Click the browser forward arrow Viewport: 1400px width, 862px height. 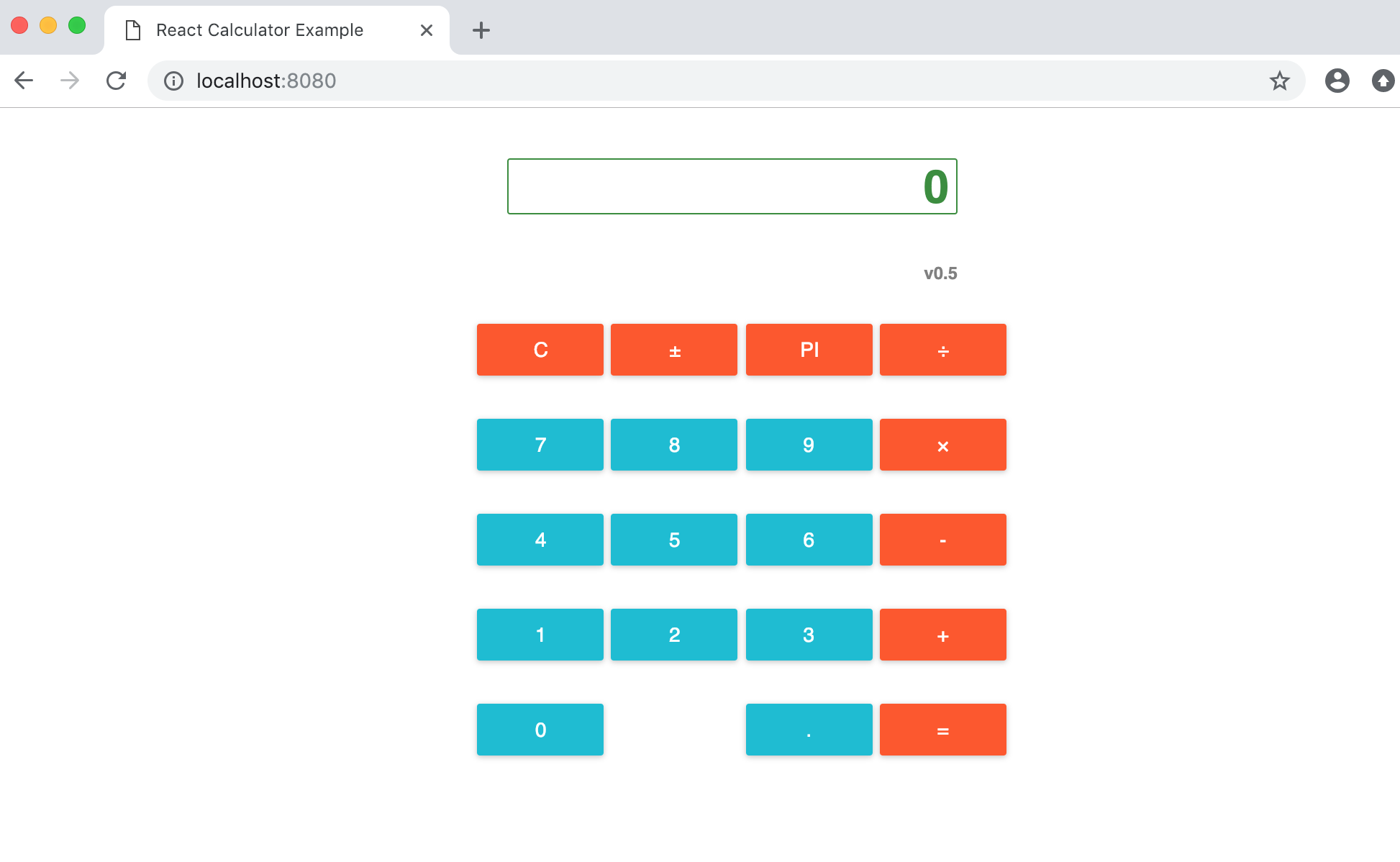click(x=70, y=81)
